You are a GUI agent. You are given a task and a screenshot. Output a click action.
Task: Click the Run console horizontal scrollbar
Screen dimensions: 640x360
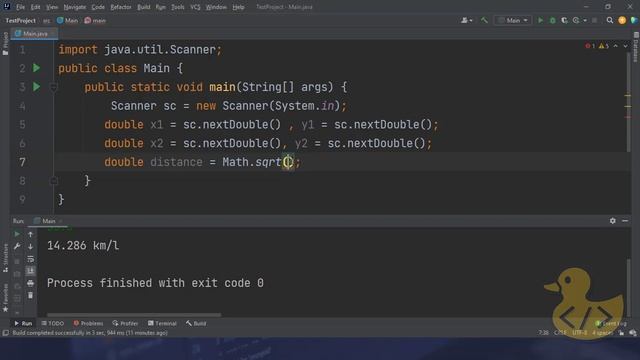click(134, 315)
